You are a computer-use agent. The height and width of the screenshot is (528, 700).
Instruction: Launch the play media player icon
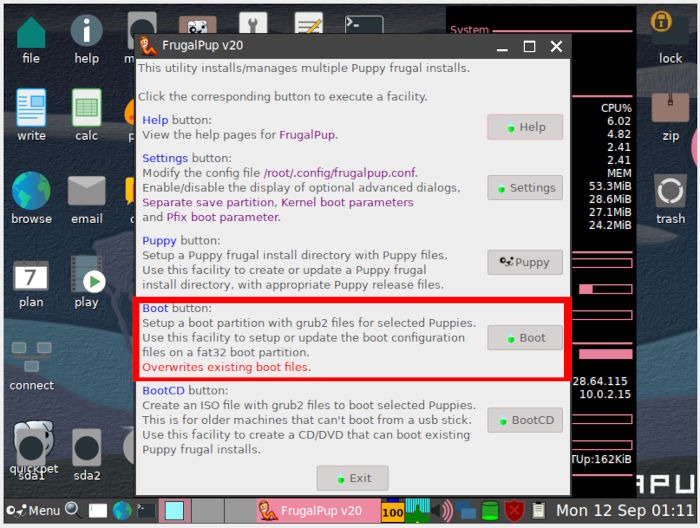pos(88,274)
